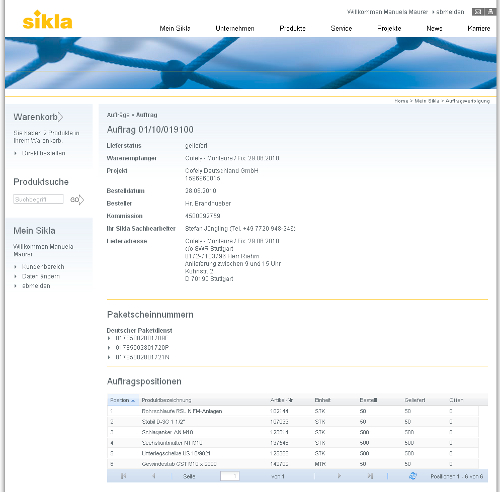Open the News menu
Viewport: 500px width, 492px height.
pos(434,28)
